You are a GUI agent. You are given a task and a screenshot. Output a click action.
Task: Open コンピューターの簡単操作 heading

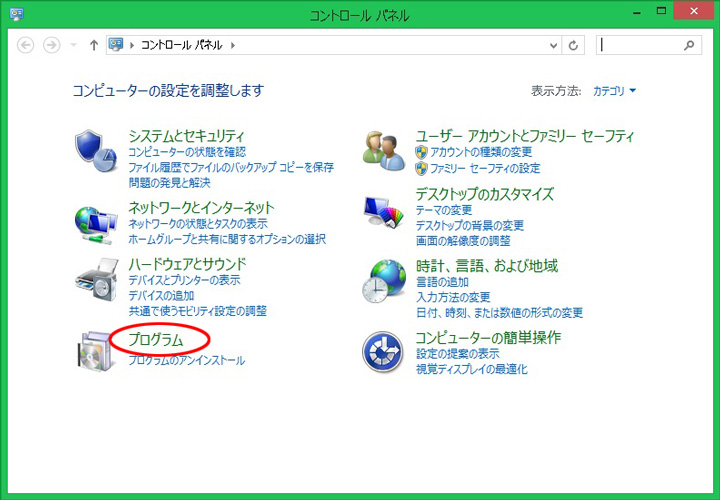[488, 337]
